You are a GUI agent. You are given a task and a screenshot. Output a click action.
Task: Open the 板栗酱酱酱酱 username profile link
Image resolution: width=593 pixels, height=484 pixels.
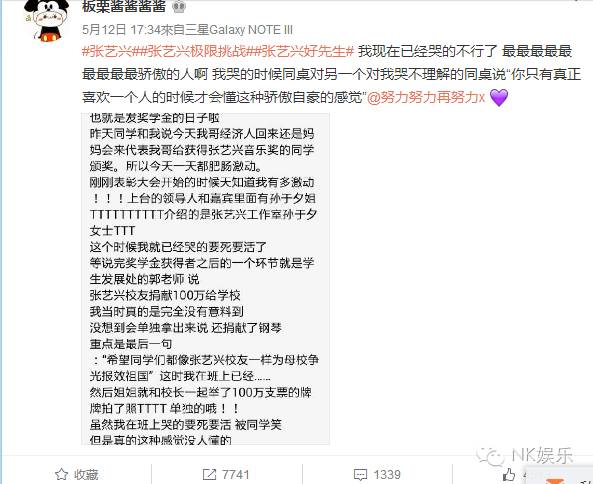point(124,6)
